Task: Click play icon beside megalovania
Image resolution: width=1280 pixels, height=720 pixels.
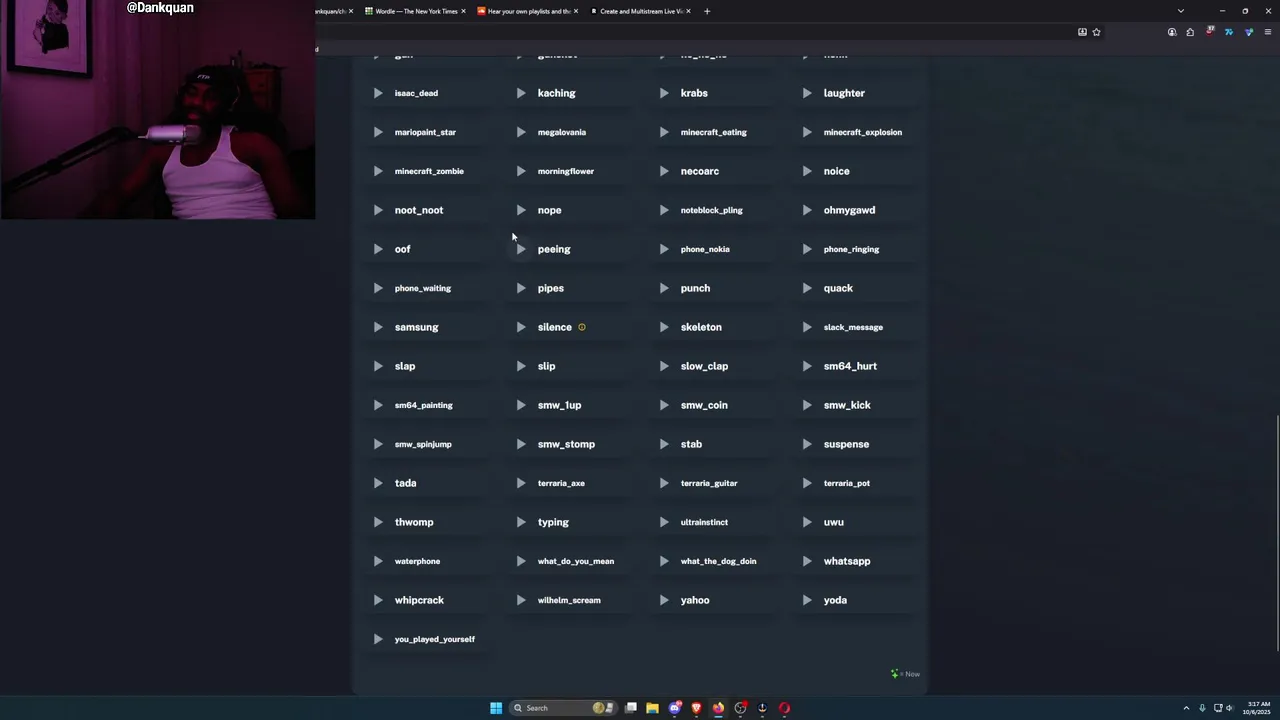Action: 521,132
